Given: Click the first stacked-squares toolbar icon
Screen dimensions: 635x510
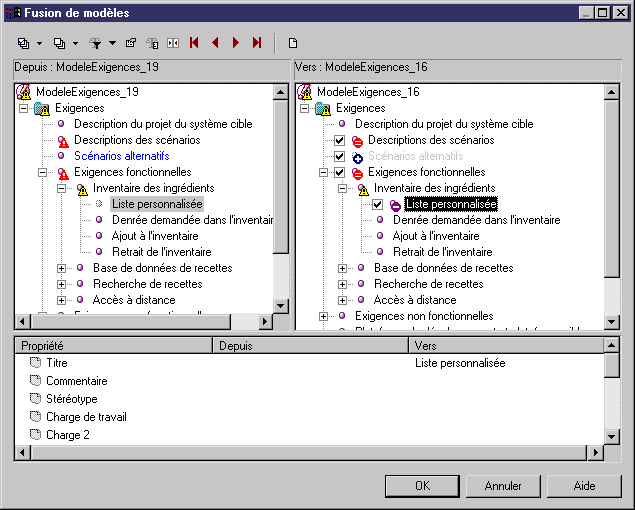Looking at the screenshot, I should pyautogui.click(x=24, y=43).
